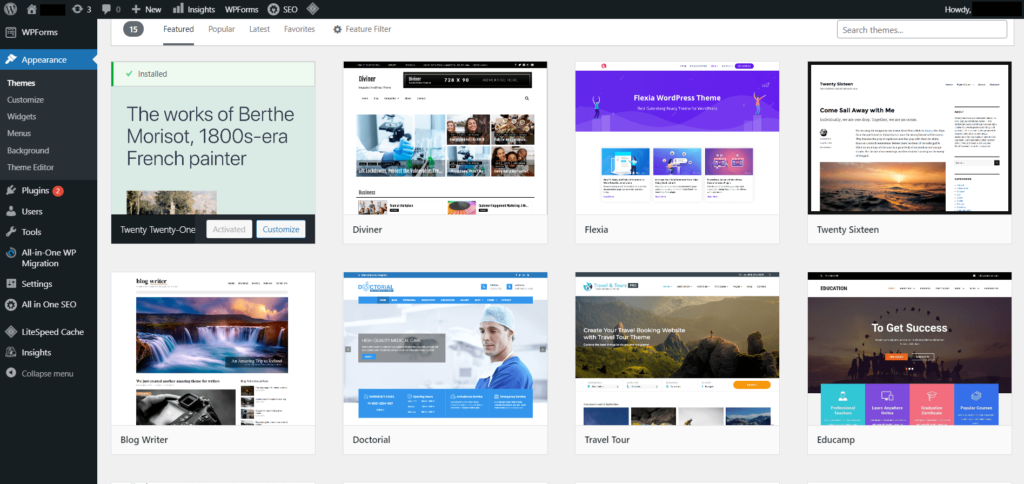
Task: Click the Educamp theme name
Action: (836, 440)
